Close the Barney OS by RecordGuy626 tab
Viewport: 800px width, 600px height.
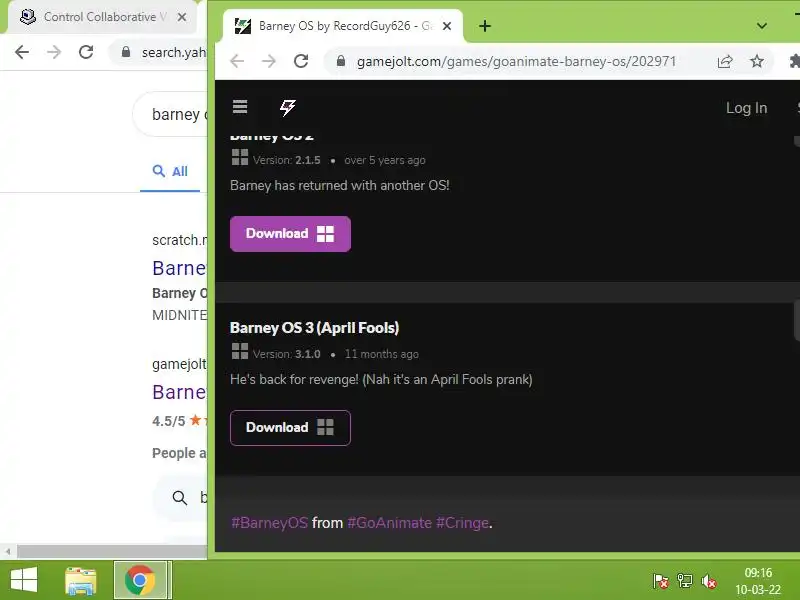[447, 26]
